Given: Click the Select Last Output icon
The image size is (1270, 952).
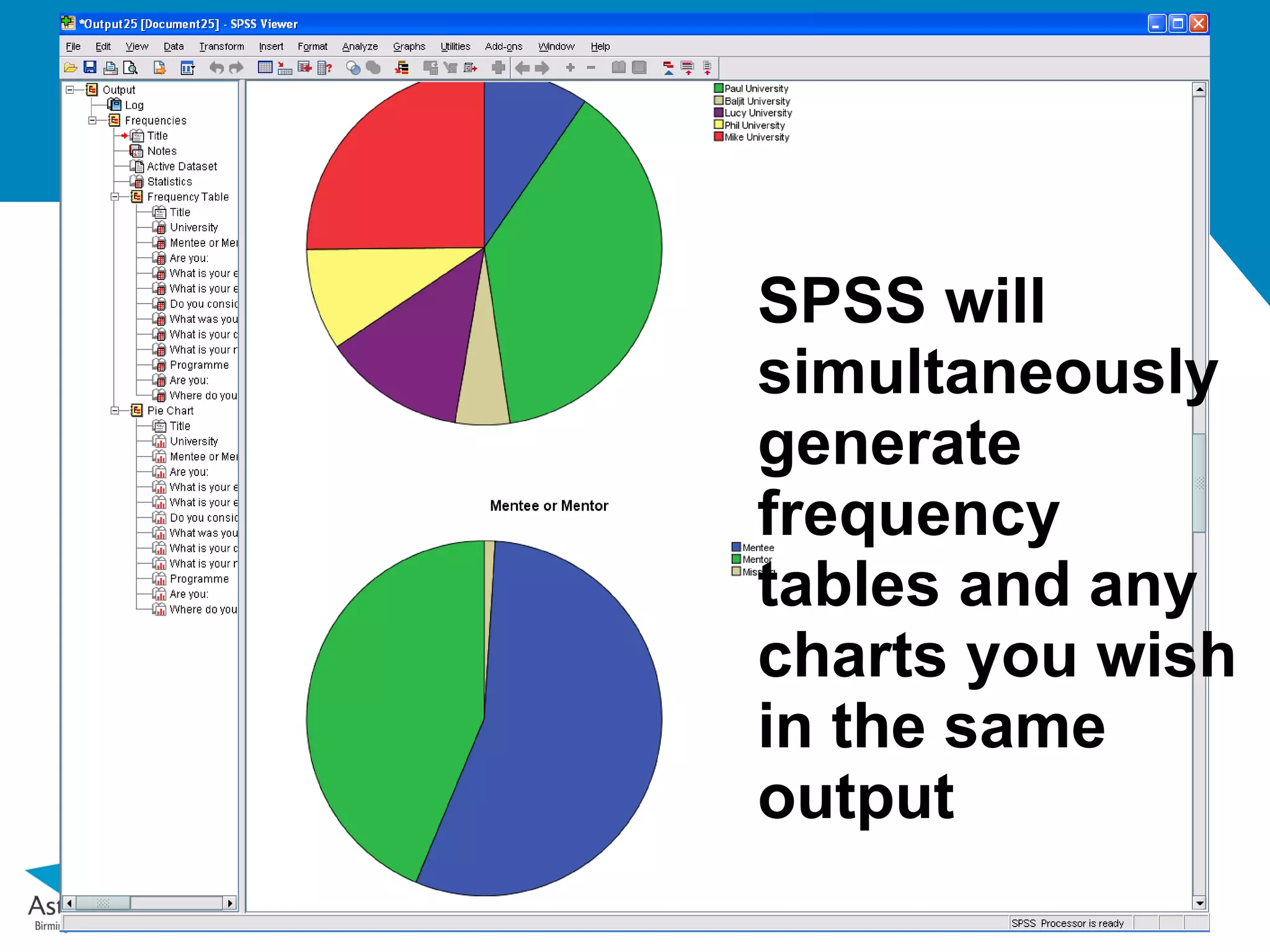Looking at the screenshot, I should [402, 68].
